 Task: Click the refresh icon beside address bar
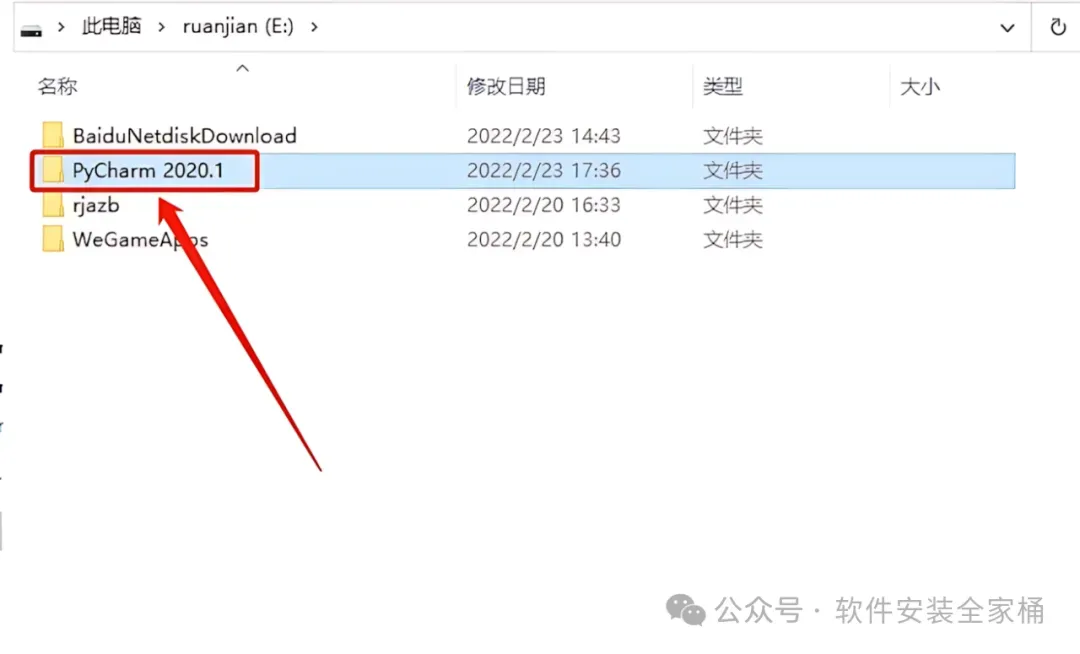click(1058, 27)
